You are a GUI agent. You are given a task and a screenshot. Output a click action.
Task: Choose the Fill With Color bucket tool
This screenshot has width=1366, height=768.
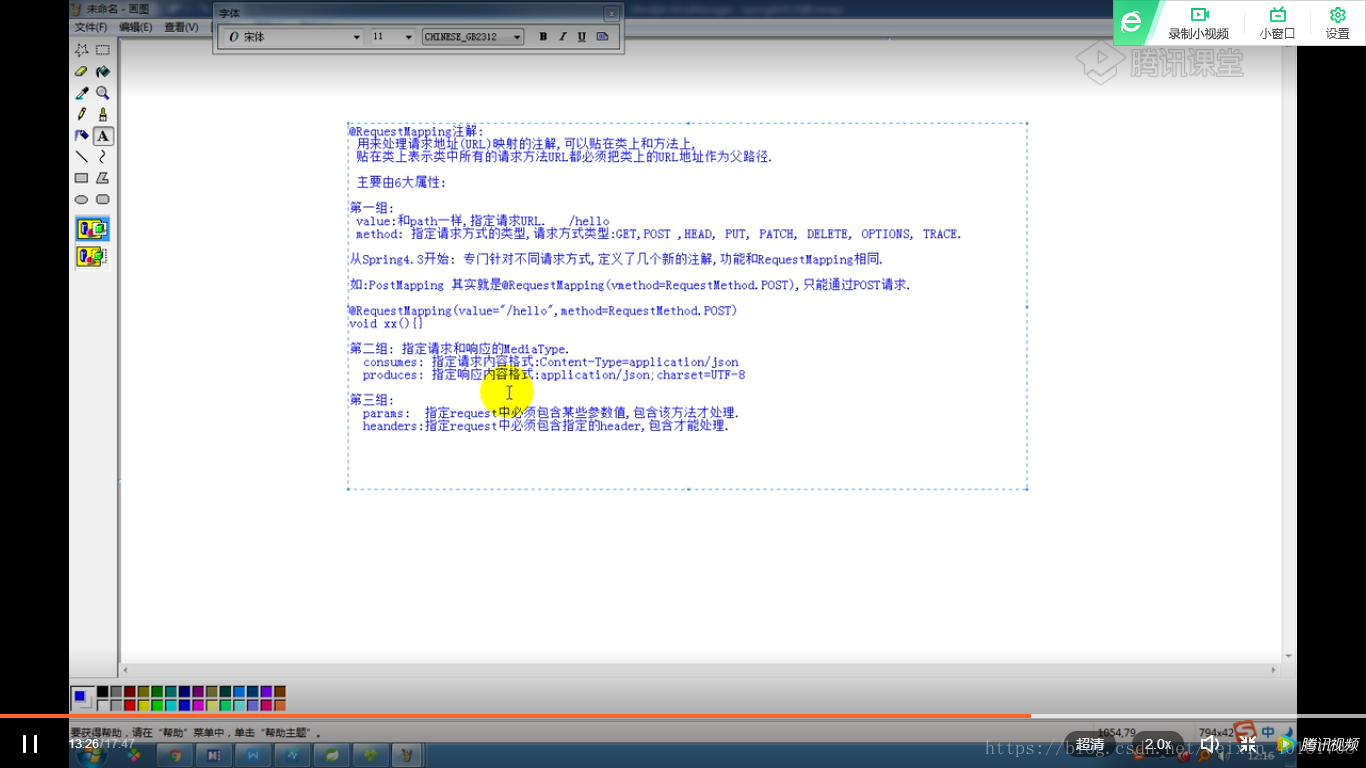(103, 72)
